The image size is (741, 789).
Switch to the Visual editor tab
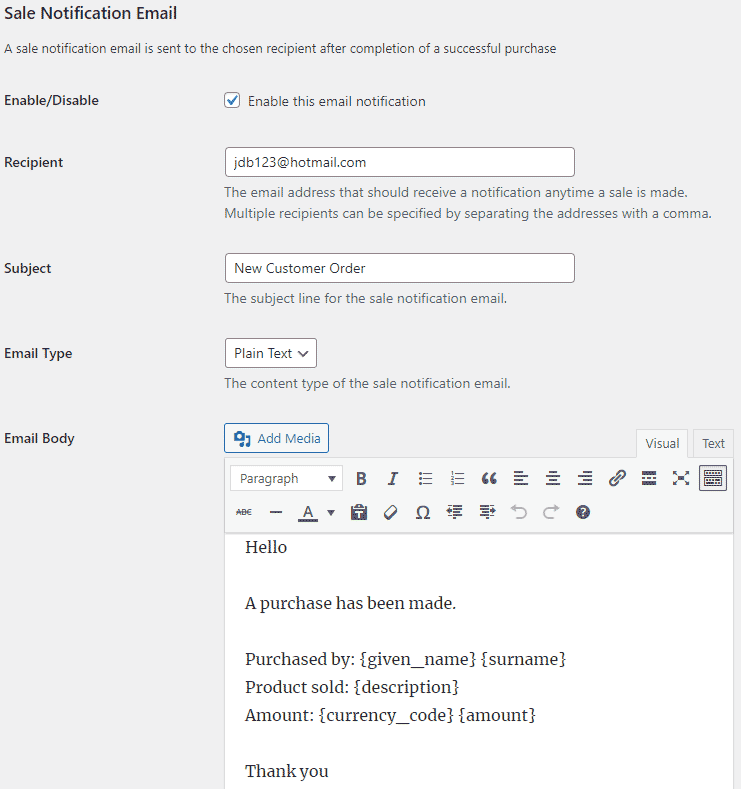pos(662,444)
